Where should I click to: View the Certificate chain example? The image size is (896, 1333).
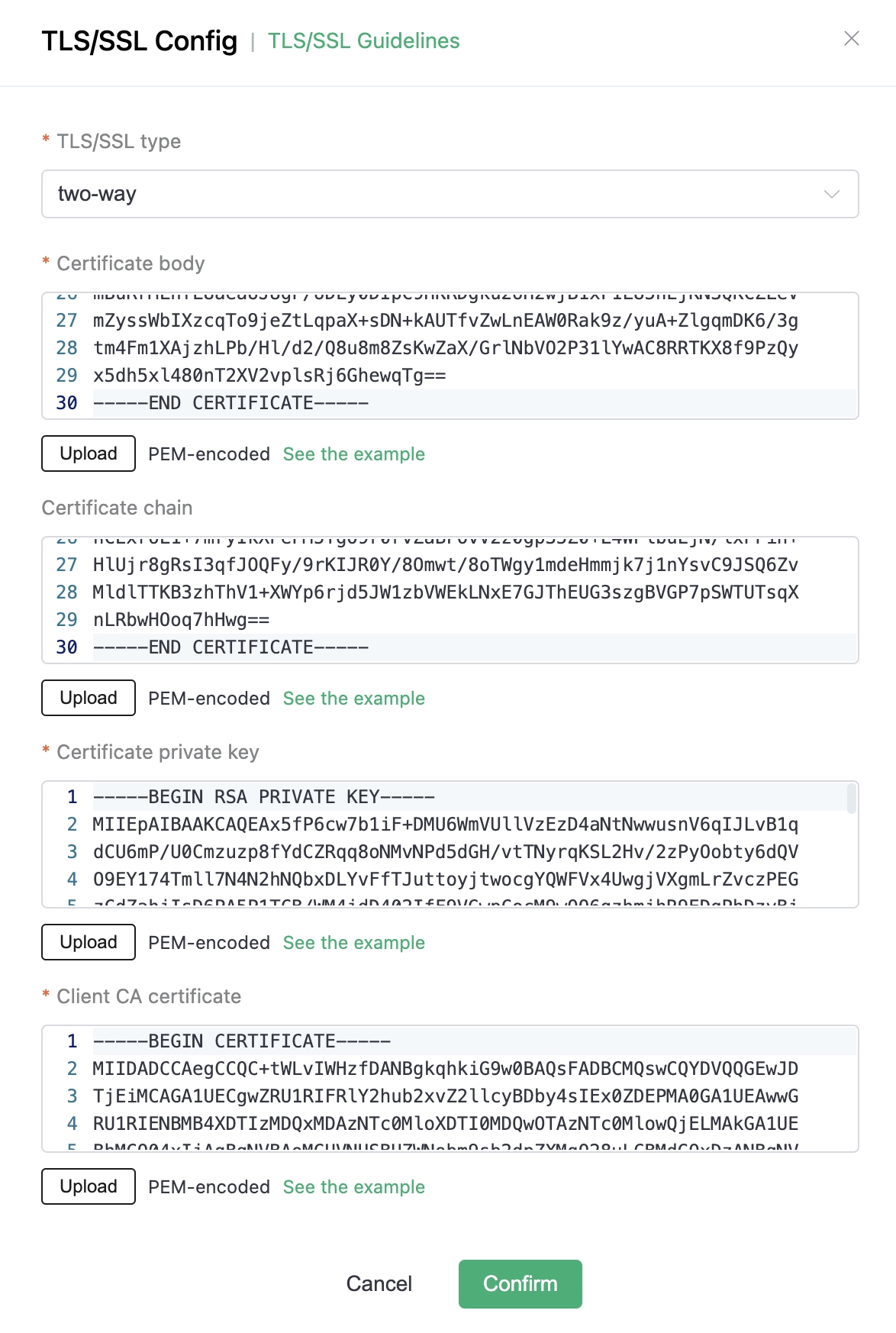point(353,698)
